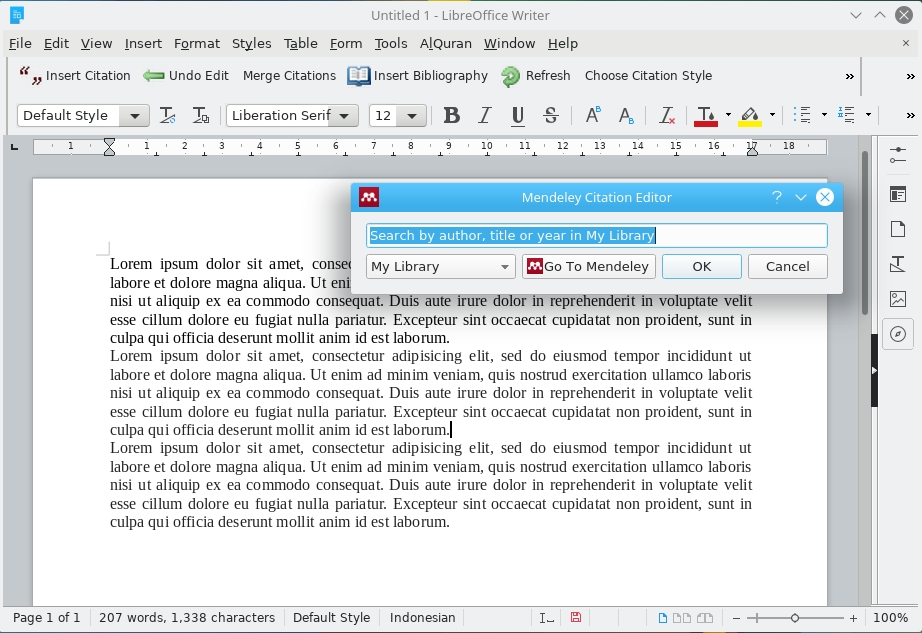Toggle Italic text formatting

[x=485, y=116]
